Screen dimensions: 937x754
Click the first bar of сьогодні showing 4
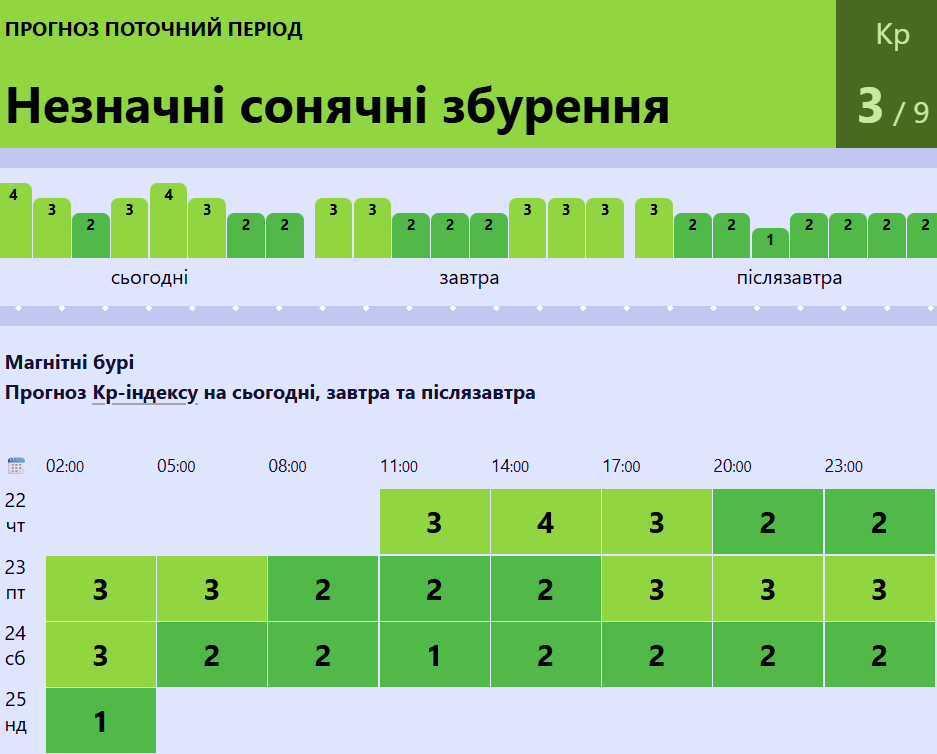point(14,220)
